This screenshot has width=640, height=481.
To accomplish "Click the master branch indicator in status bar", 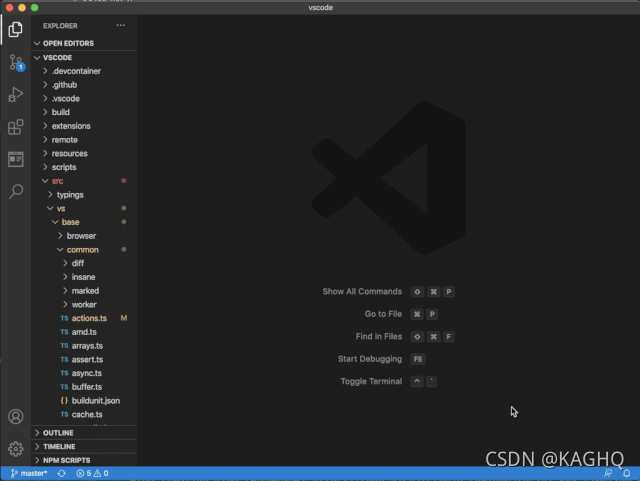I will (x=29, y=473).
